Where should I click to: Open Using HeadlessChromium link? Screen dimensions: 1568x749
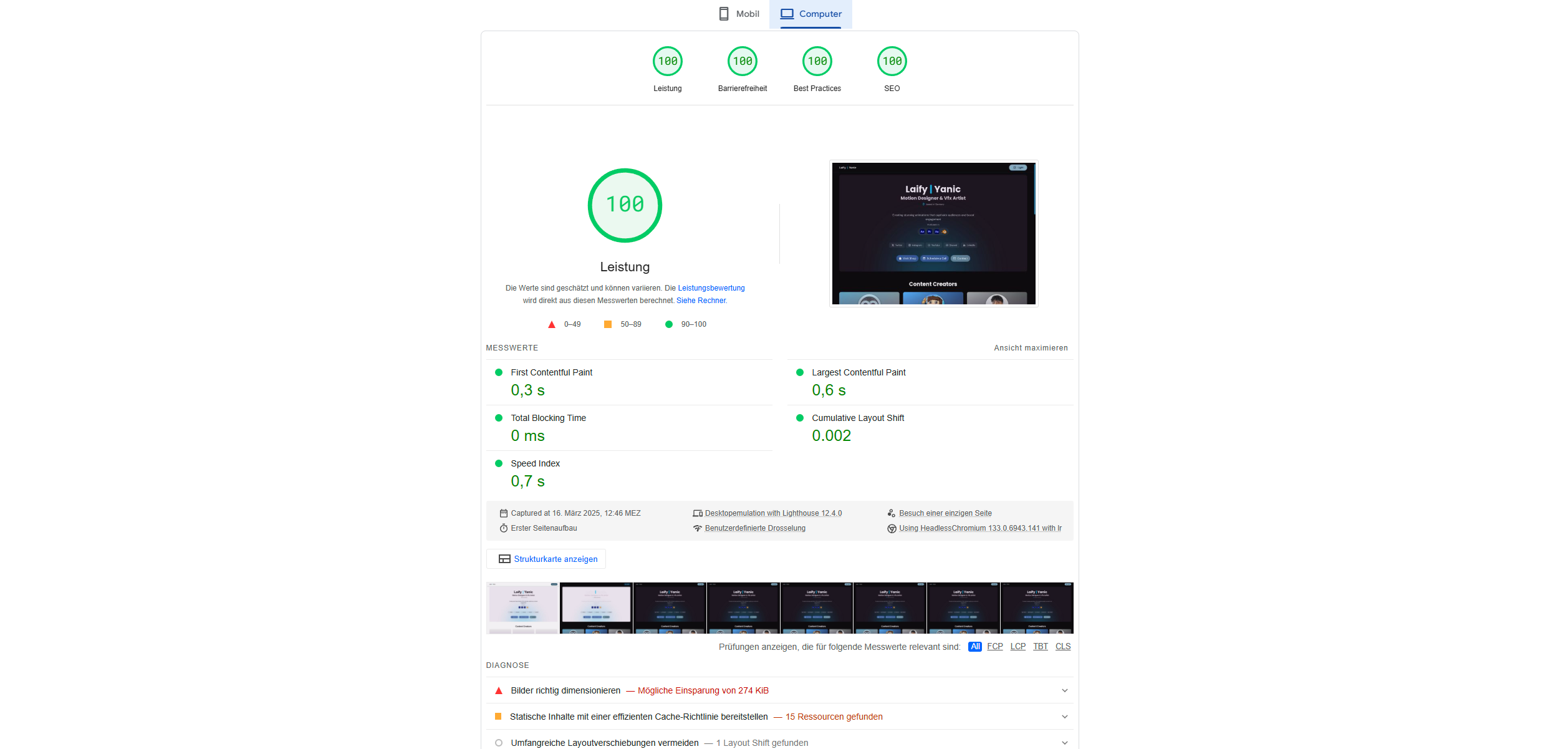(980, 528)
